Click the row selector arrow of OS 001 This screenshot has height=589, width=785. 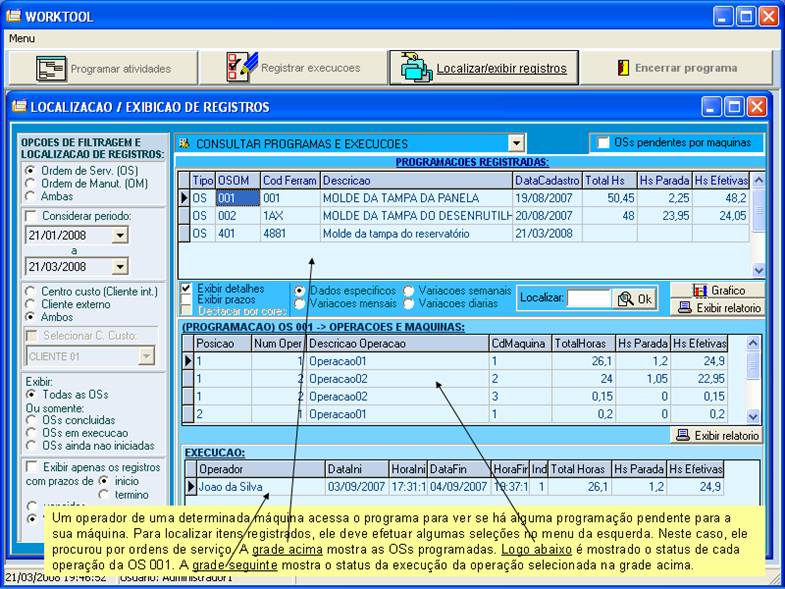pos(184,198)
